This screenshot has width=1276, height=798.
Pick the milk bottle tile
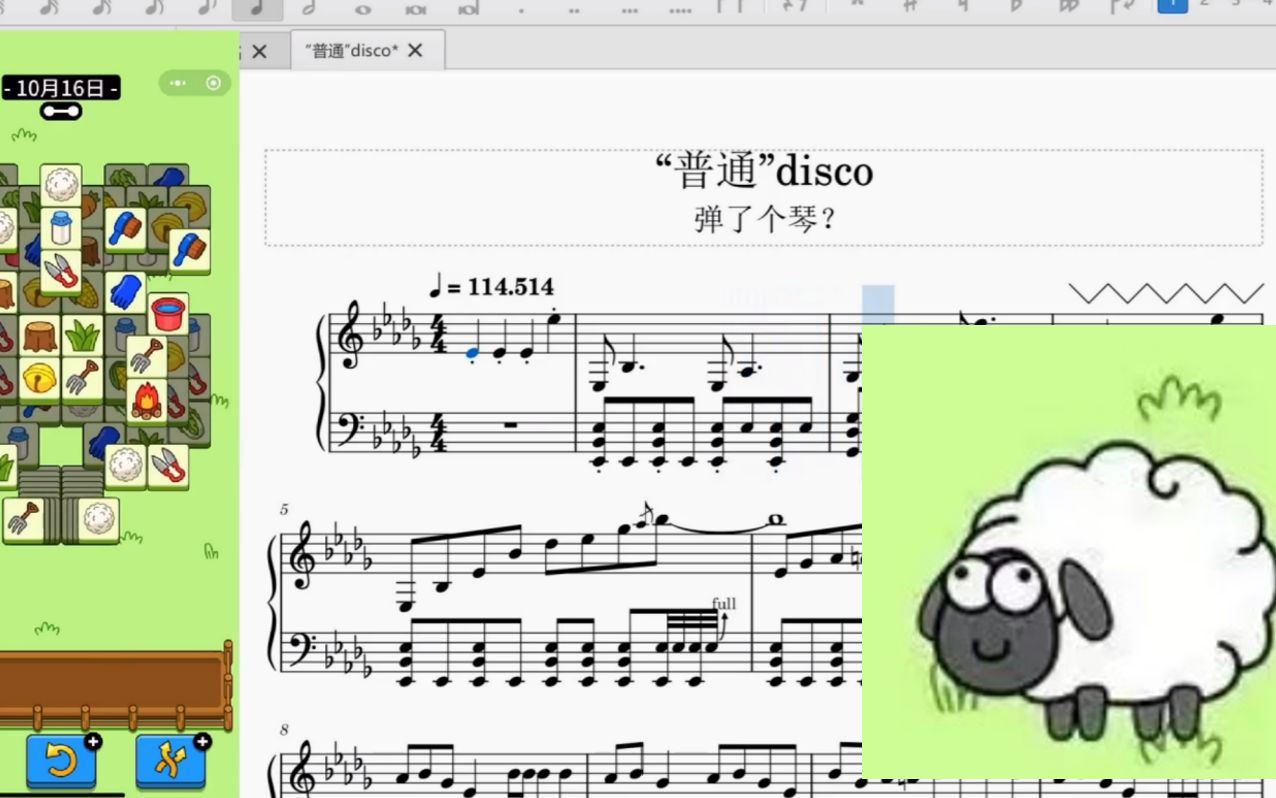tap(61, 229)
